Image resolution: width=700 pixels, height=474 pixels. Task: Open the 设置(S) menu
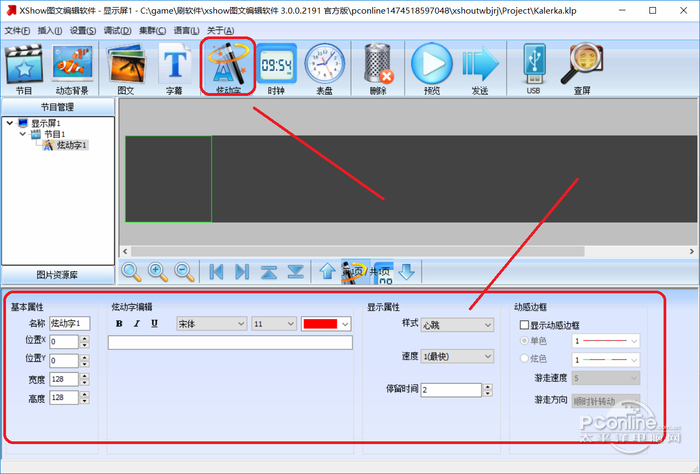[x=83, y=30]
